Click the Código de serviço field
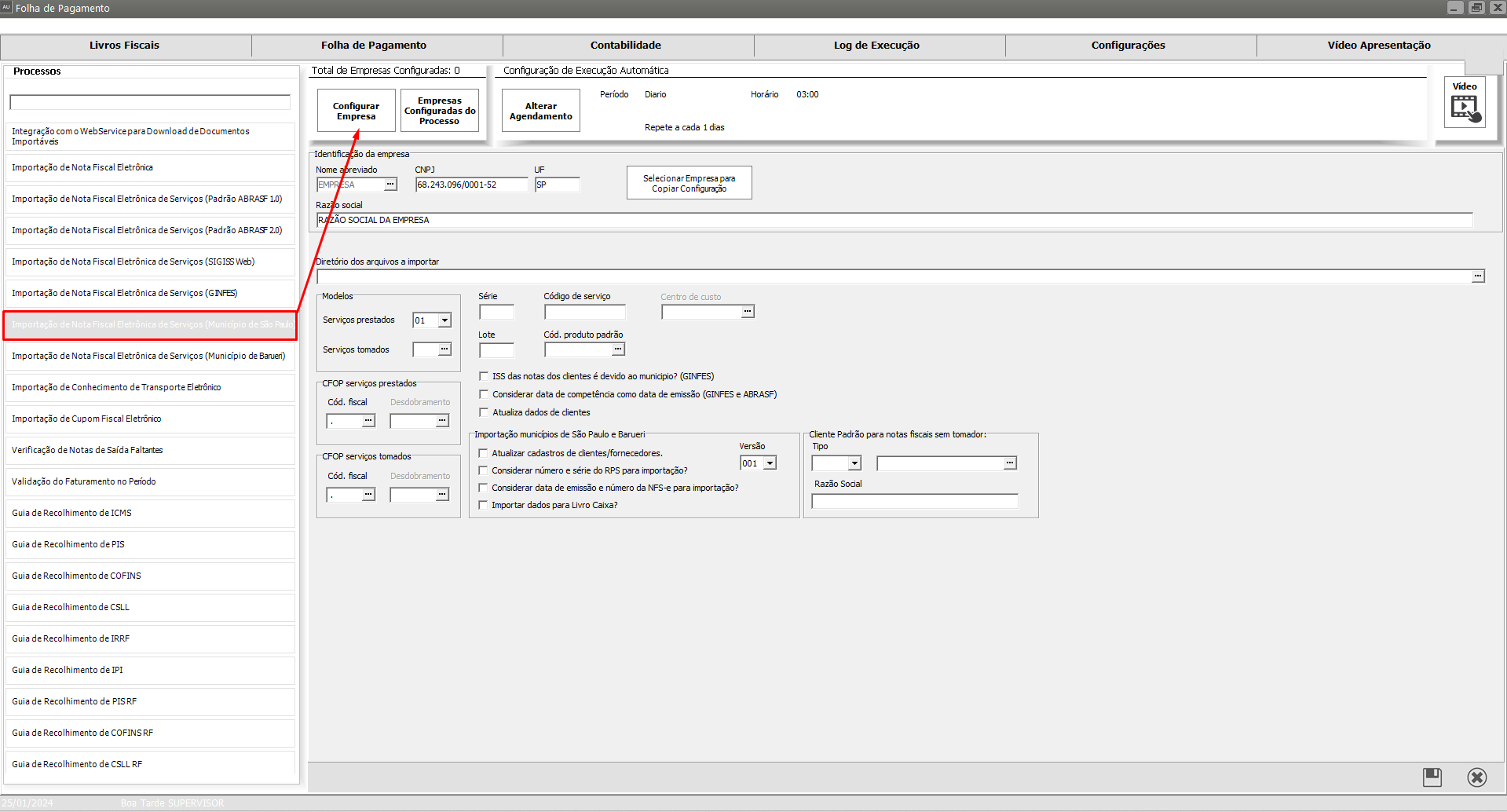 585,312
